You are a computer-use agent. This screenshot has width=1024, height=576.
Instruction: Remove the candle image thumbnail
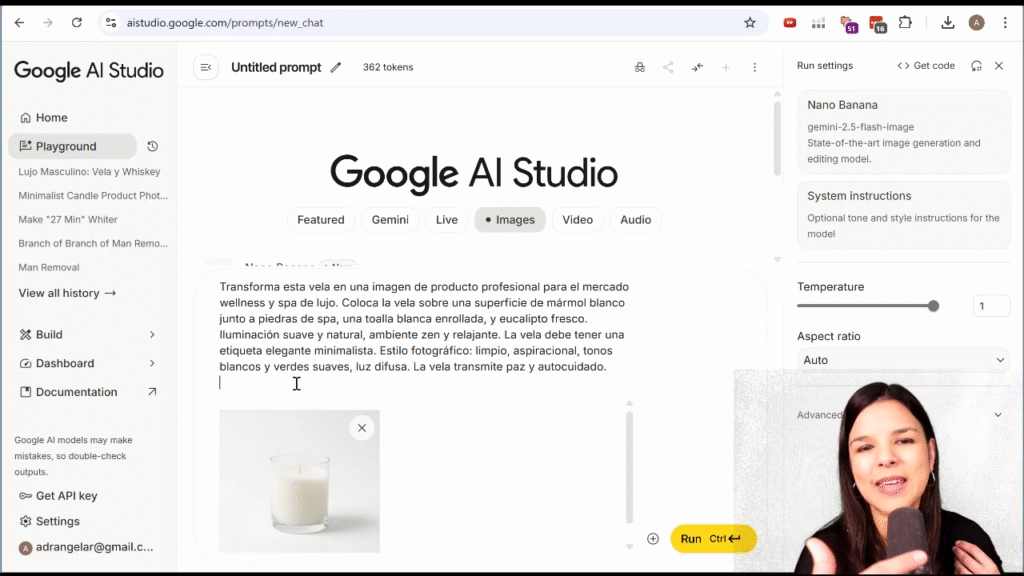coord(362,427)
